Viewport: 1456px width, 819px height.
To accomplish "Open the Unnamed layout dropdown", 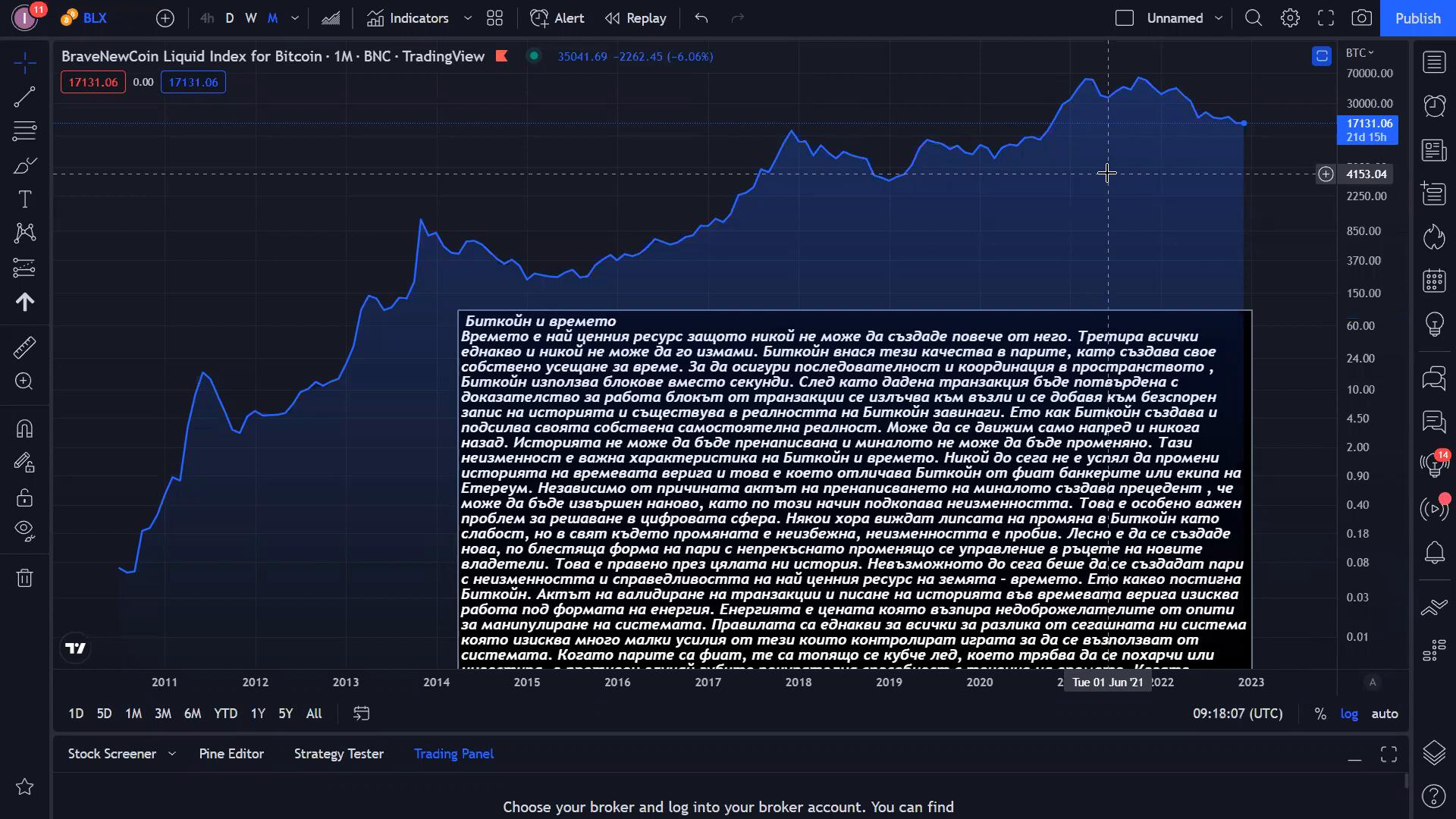I will click(x=1219, y=18).
